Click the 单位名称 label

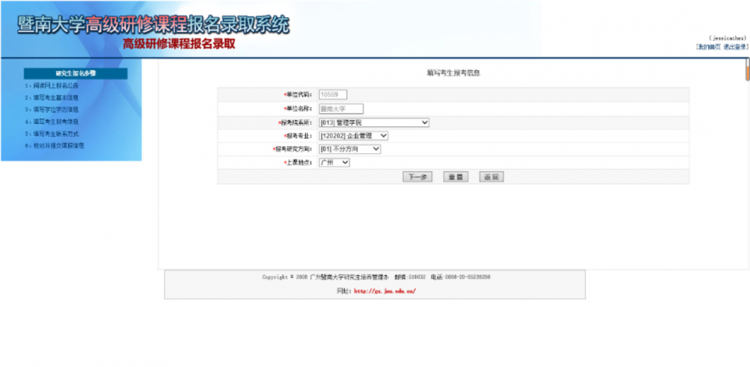coord(298,109)
